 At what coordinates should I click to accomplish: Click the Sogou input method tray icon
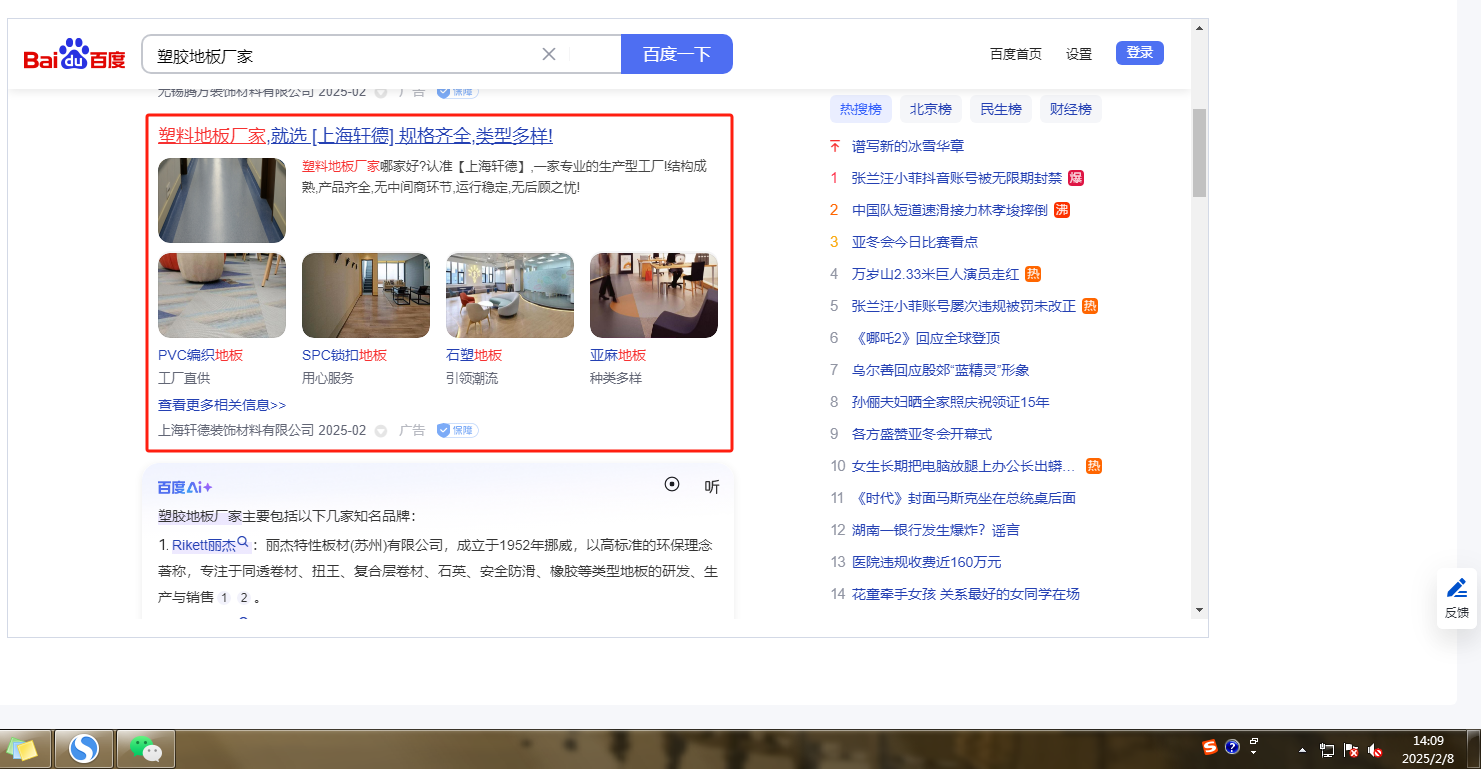1210,747
